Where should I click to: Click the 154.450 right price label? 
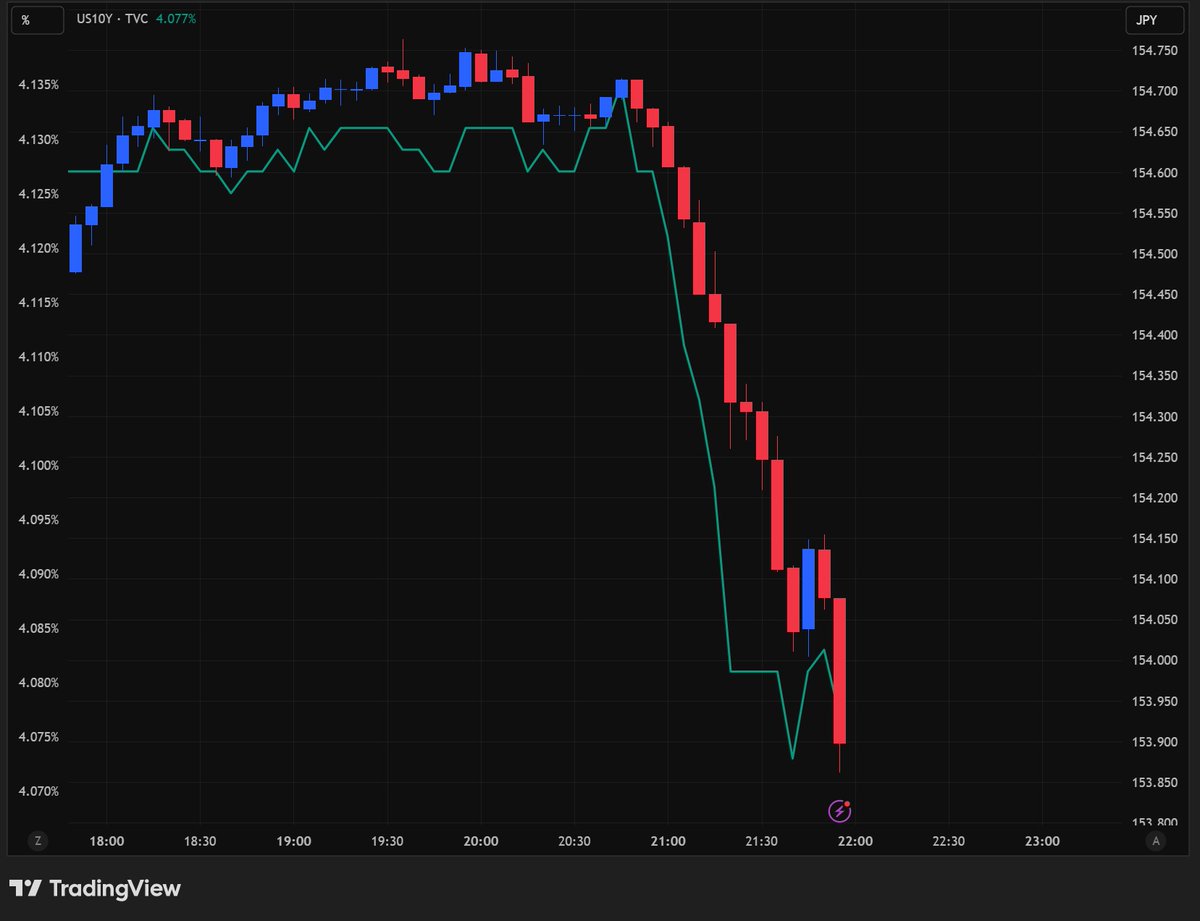[1154, 295]
